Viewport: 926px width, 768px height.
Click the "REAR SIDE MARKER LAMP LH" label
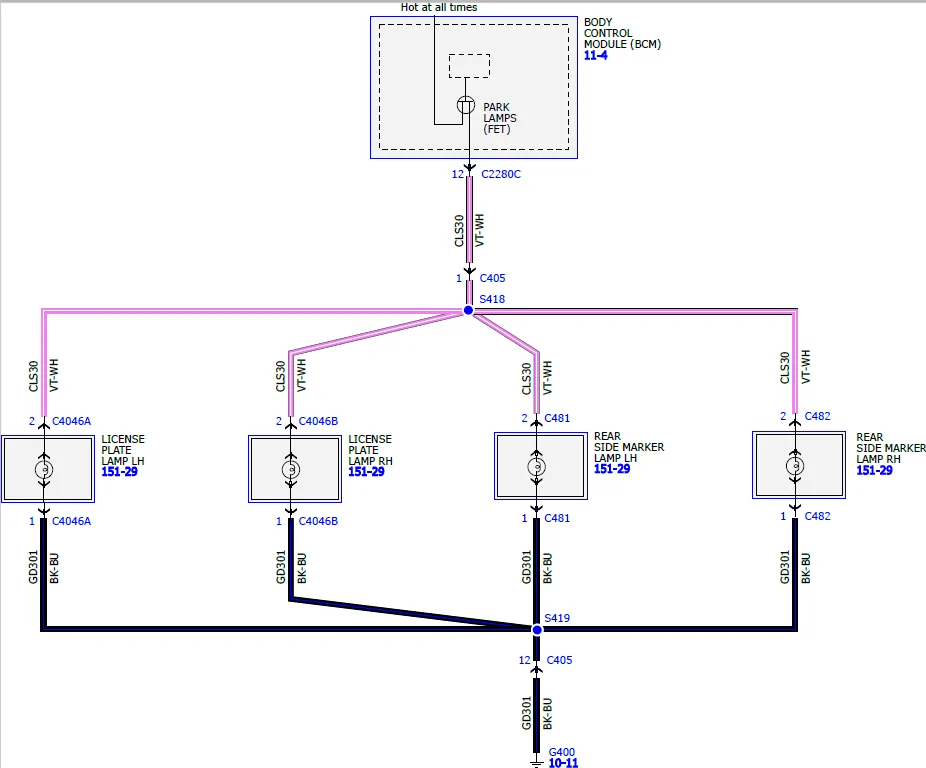(629, 447)
